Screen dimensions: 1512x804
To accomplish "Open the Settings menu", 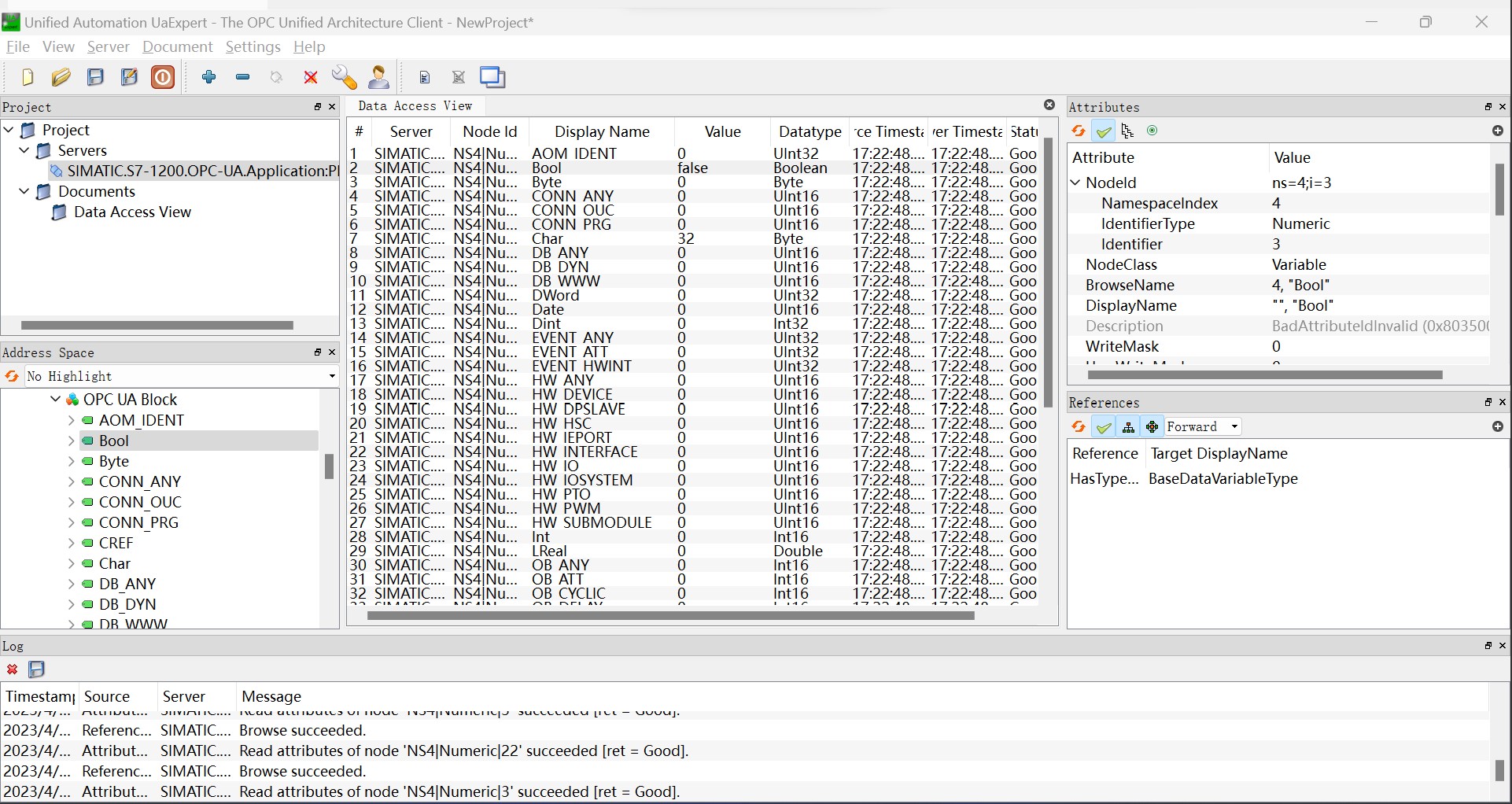I will [253, 47].
